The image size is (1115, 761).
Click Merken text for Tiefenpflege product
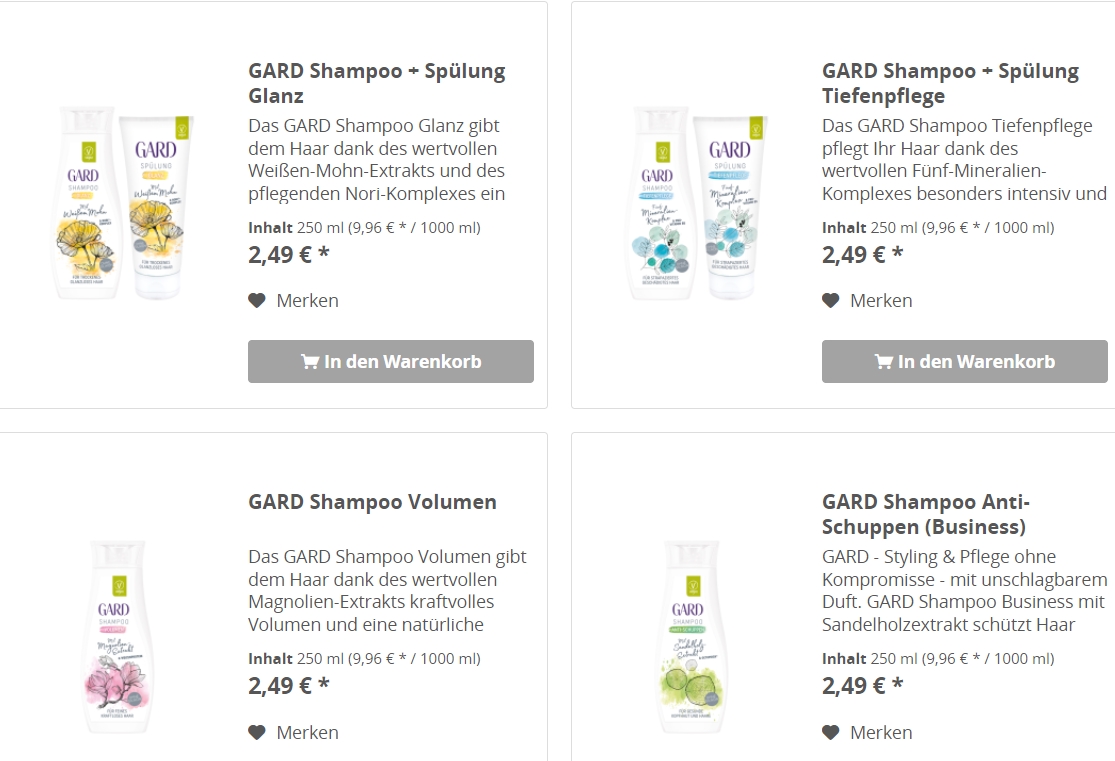[x=881, y=300]
